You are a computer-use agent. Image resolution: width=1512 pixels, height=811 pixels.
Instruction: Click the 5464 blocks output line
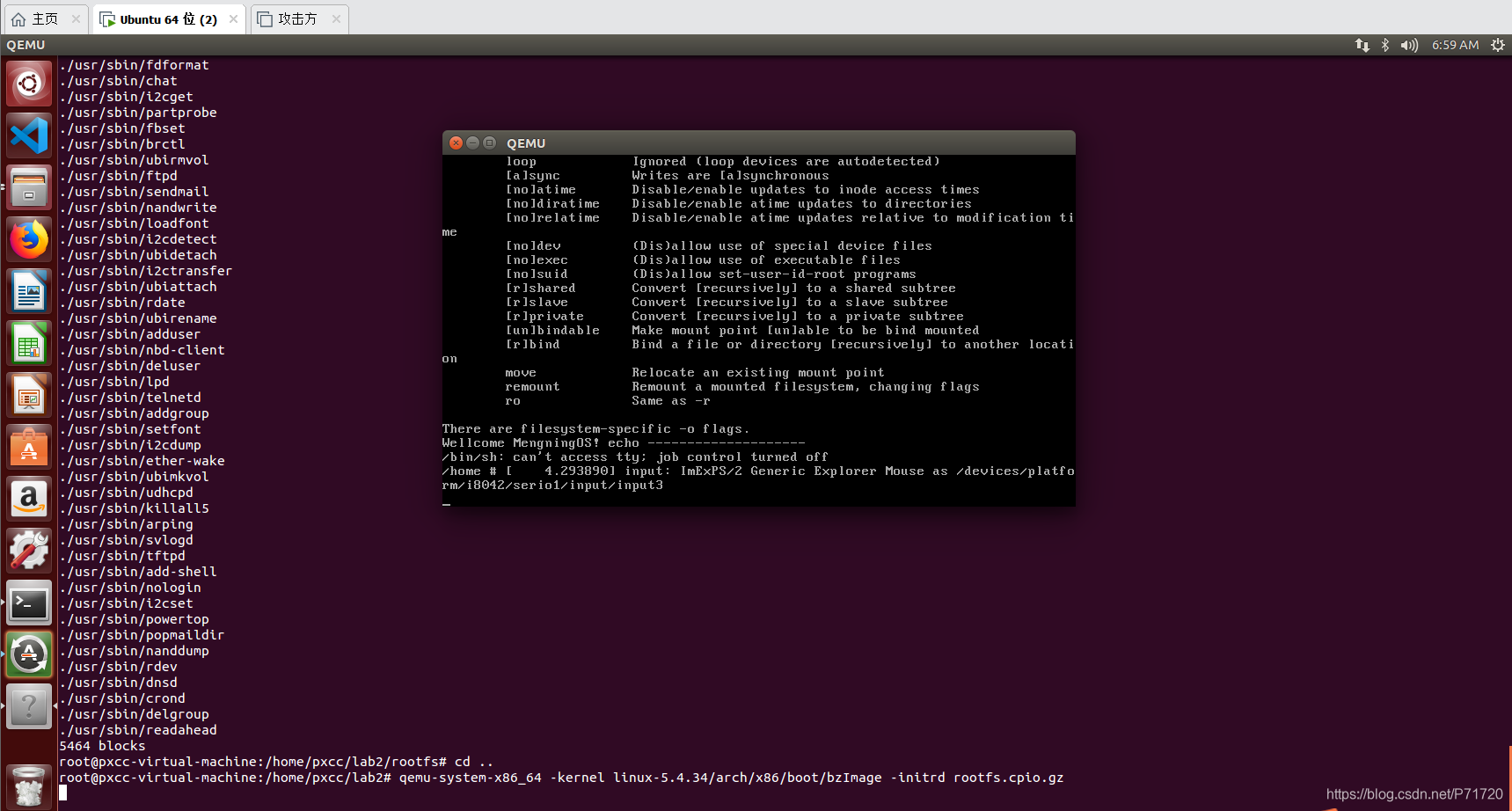(102, 746)
